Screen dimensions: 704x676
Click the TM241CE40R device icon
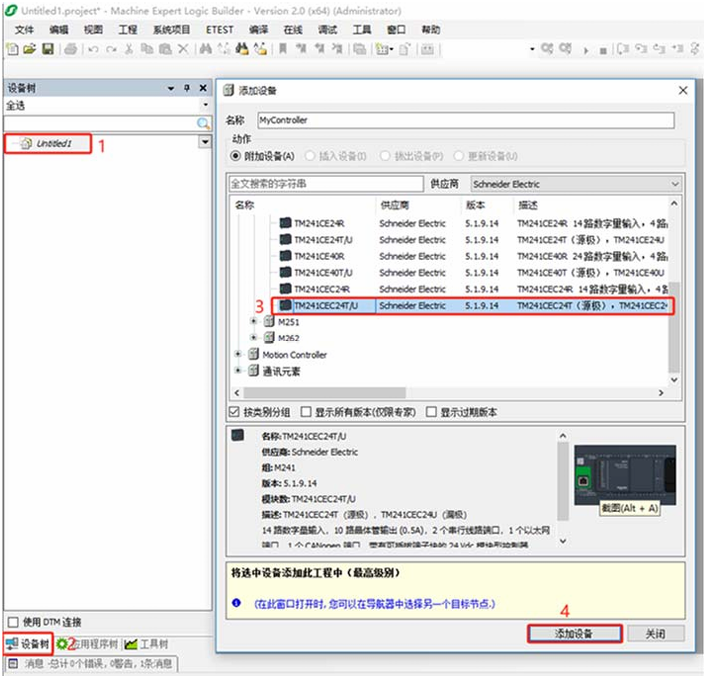[286, 256]
